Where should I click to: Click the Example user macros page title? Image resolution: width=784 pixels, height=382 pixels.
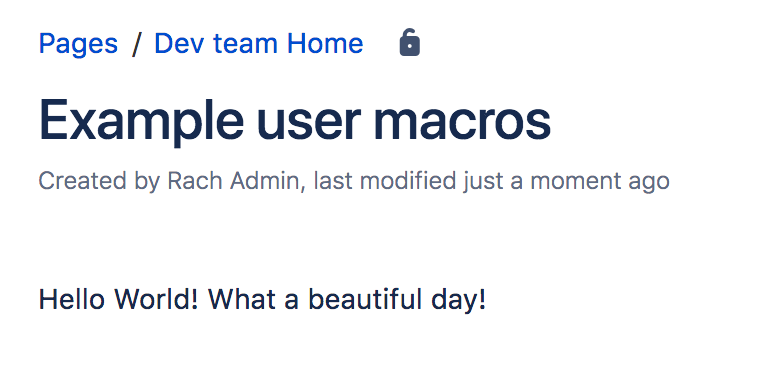point(295,122)
